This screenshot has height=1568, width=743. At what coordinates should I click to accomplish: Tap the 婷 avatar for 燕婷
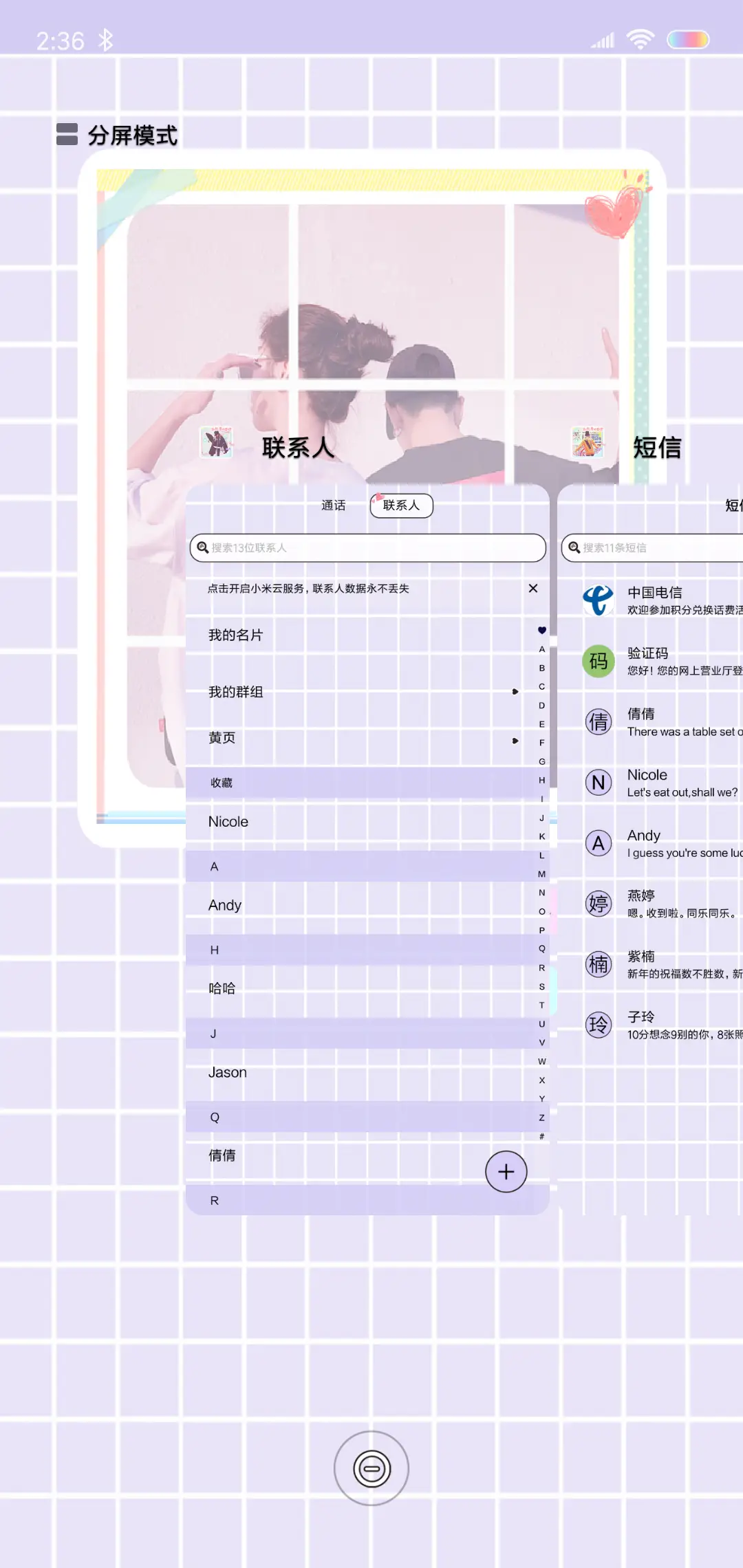click(599, 904)
